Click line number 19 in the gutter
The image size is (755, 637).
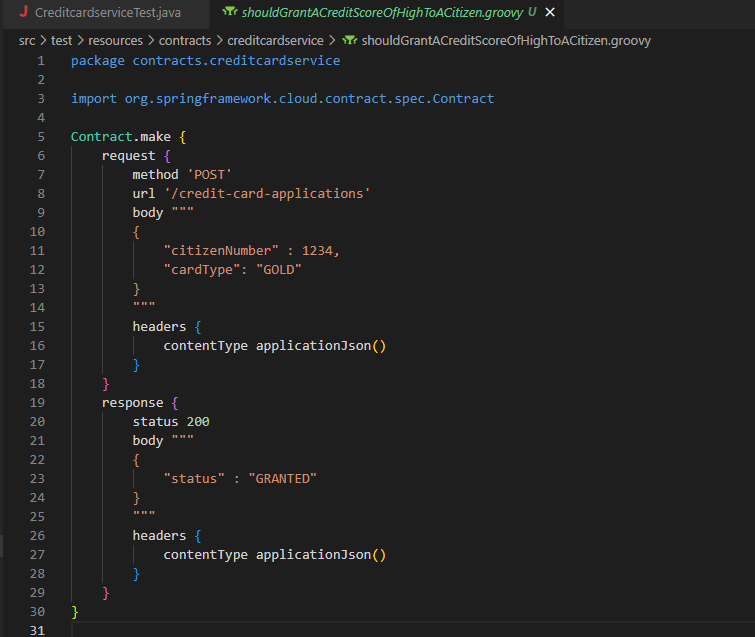(x=37, y=403)
